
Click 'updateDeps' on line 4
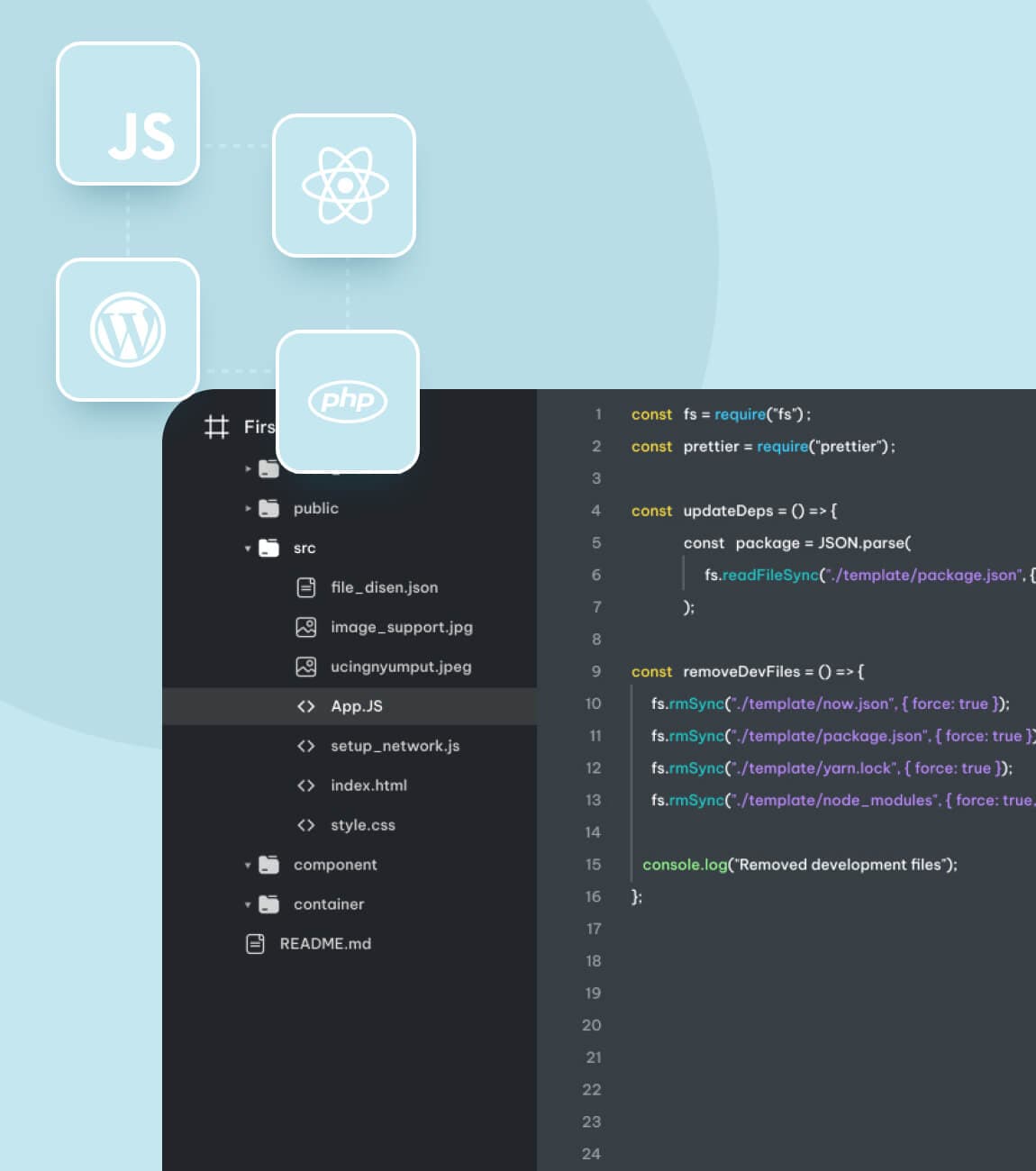728,511
